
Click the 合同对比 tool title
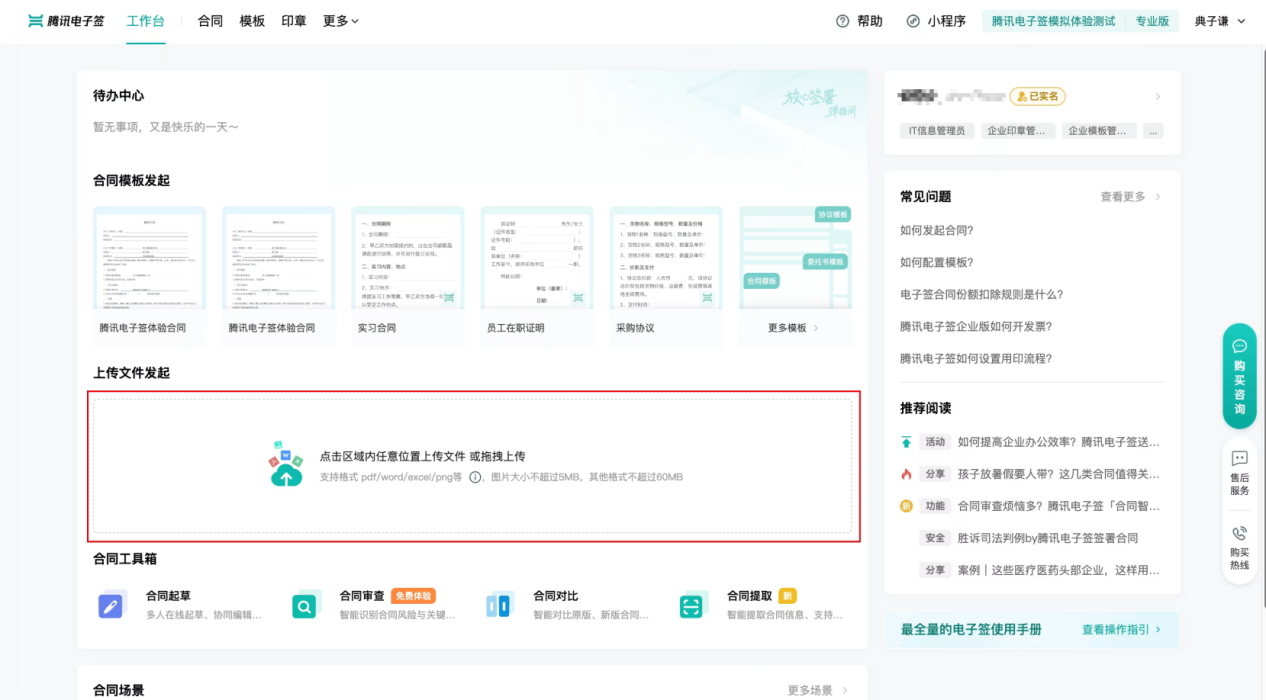555,596
